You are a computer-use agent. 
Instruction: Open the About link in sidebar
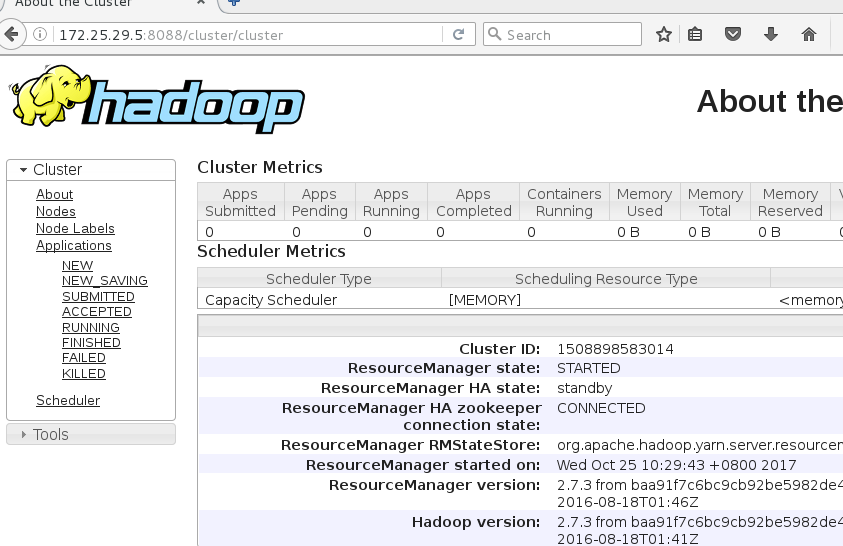pos(54,195)
